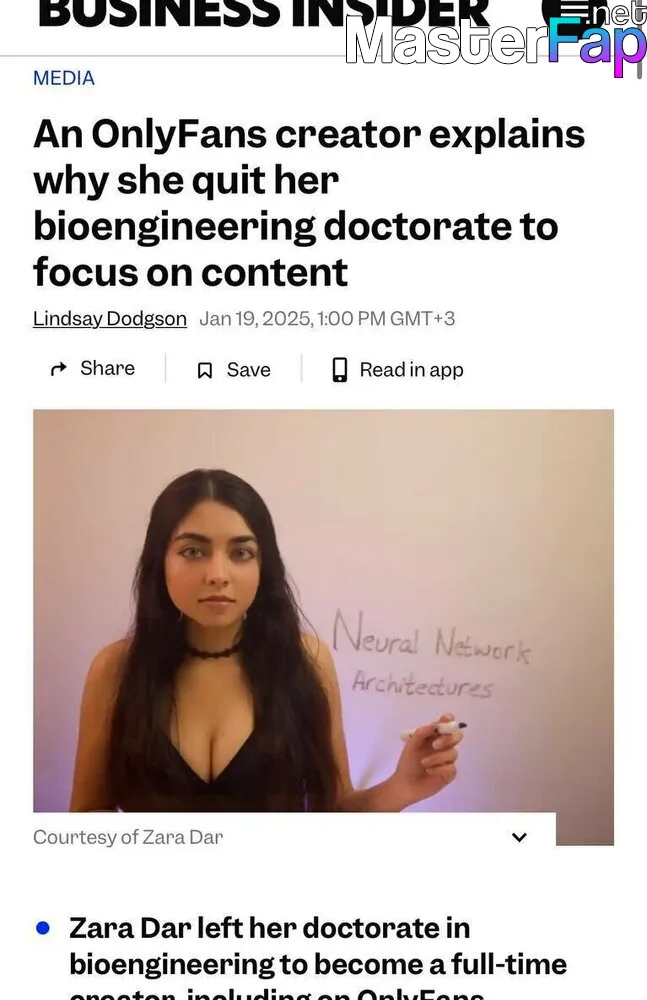Click the Courtesy of Zara Dar caption
This screenshot has width=647, height=1000.
(128, 837)
